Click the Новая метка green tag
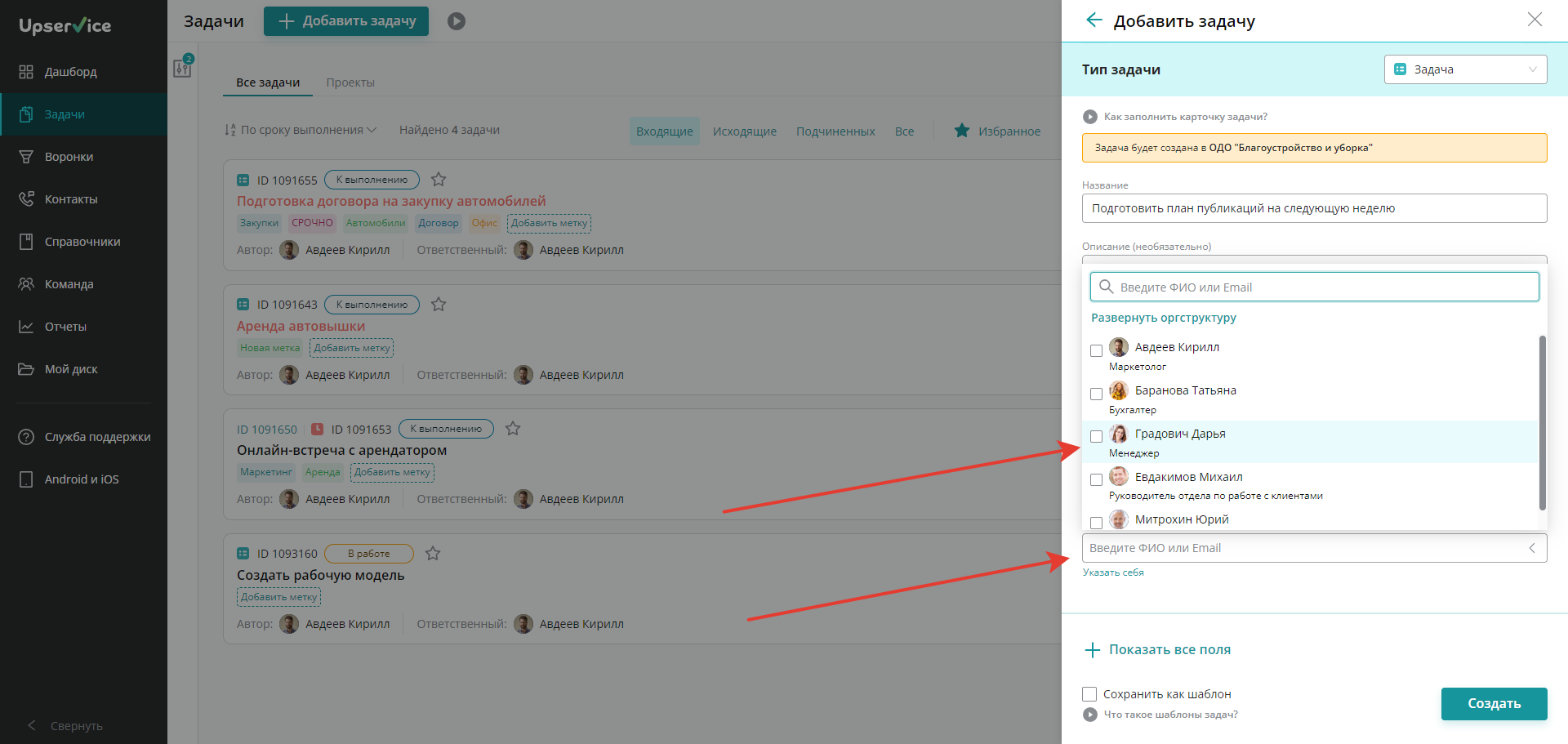Screen dimensions: 1568x744 click(270, 348)
